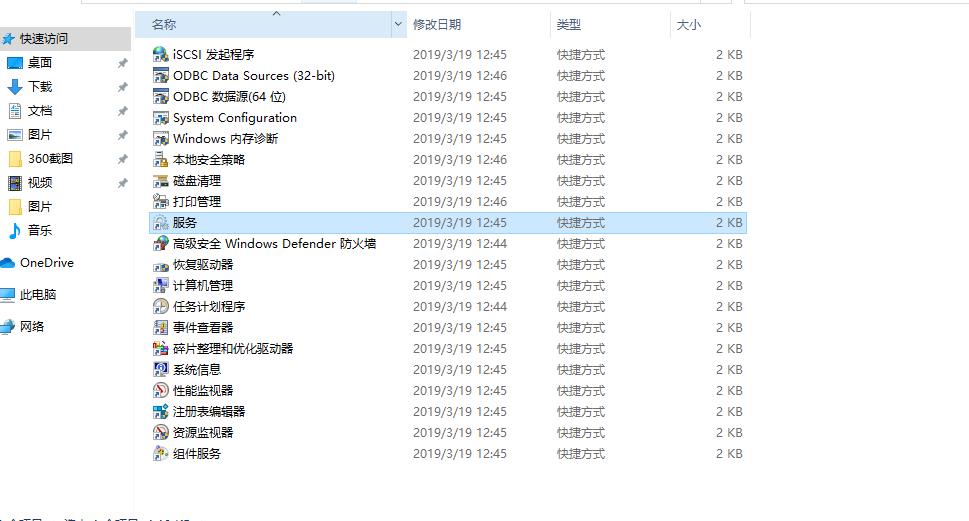Open 桌面 in quick access sidebar
Image resolution: width=969 pixels, height=521 pixels.
[40, 62]
